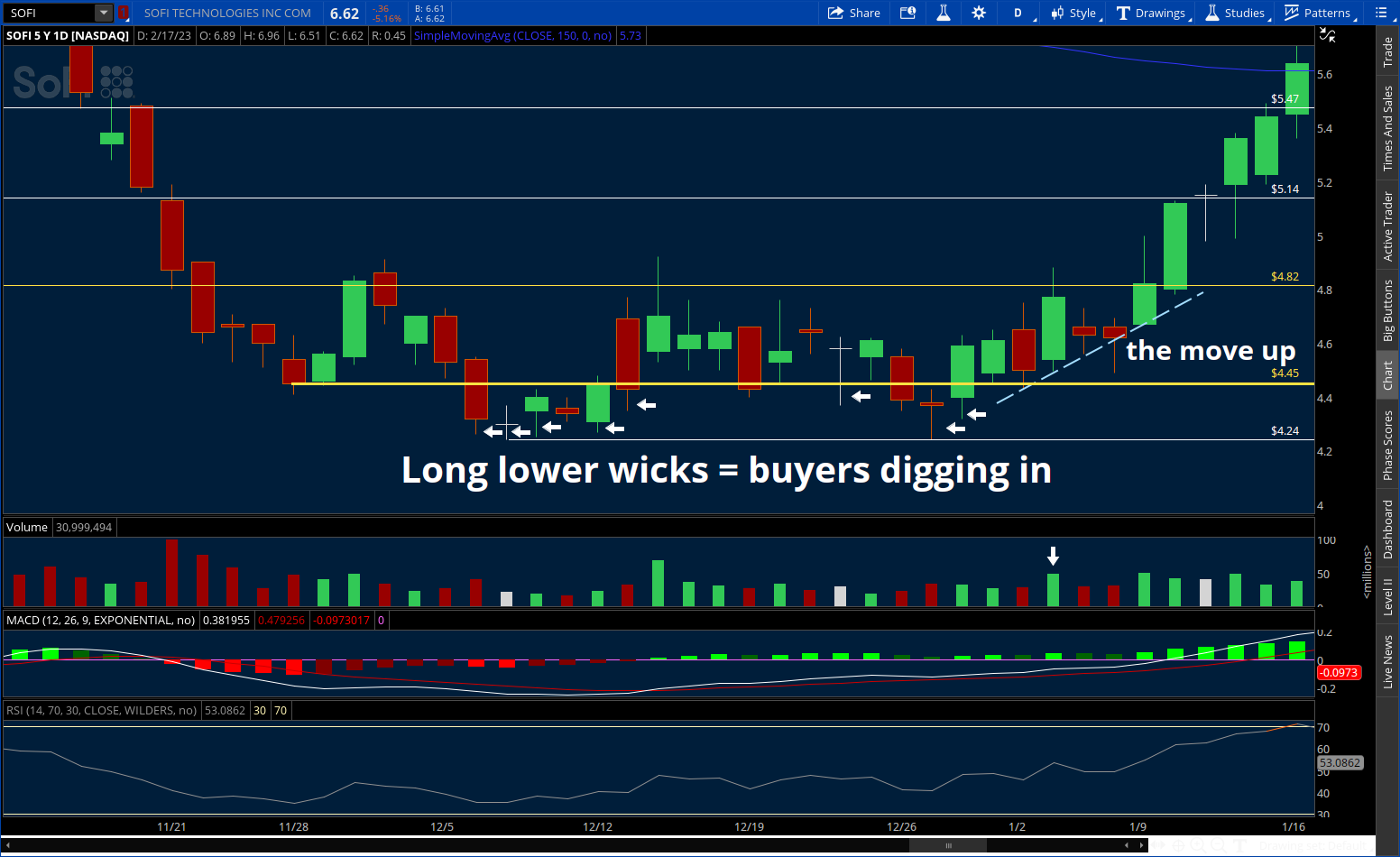The width and height of the screenshot is (1400, 857).
Task: Click the SOFI TECHNOLOGIES INC COM name
Action: [x=227, y=13]
